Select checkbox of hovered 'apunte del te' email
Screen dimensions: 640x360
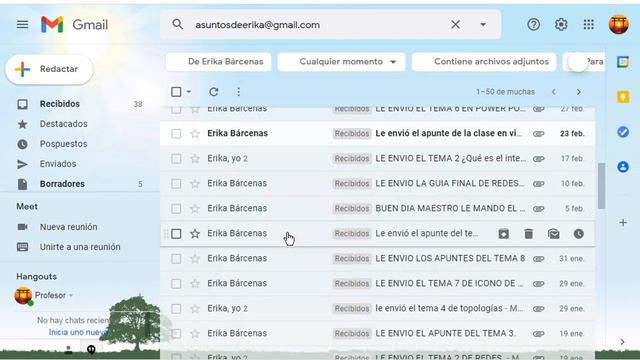[x=176, y=233]
